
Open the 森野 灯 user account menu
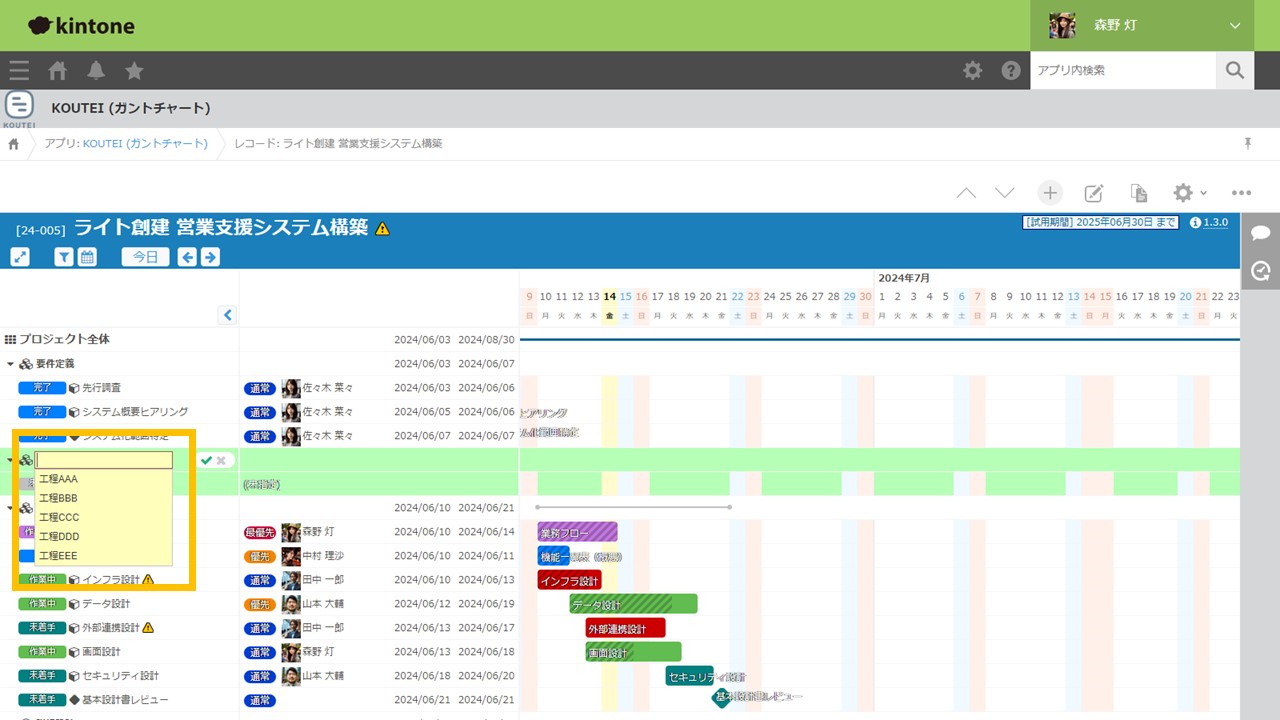[1142, 25]
